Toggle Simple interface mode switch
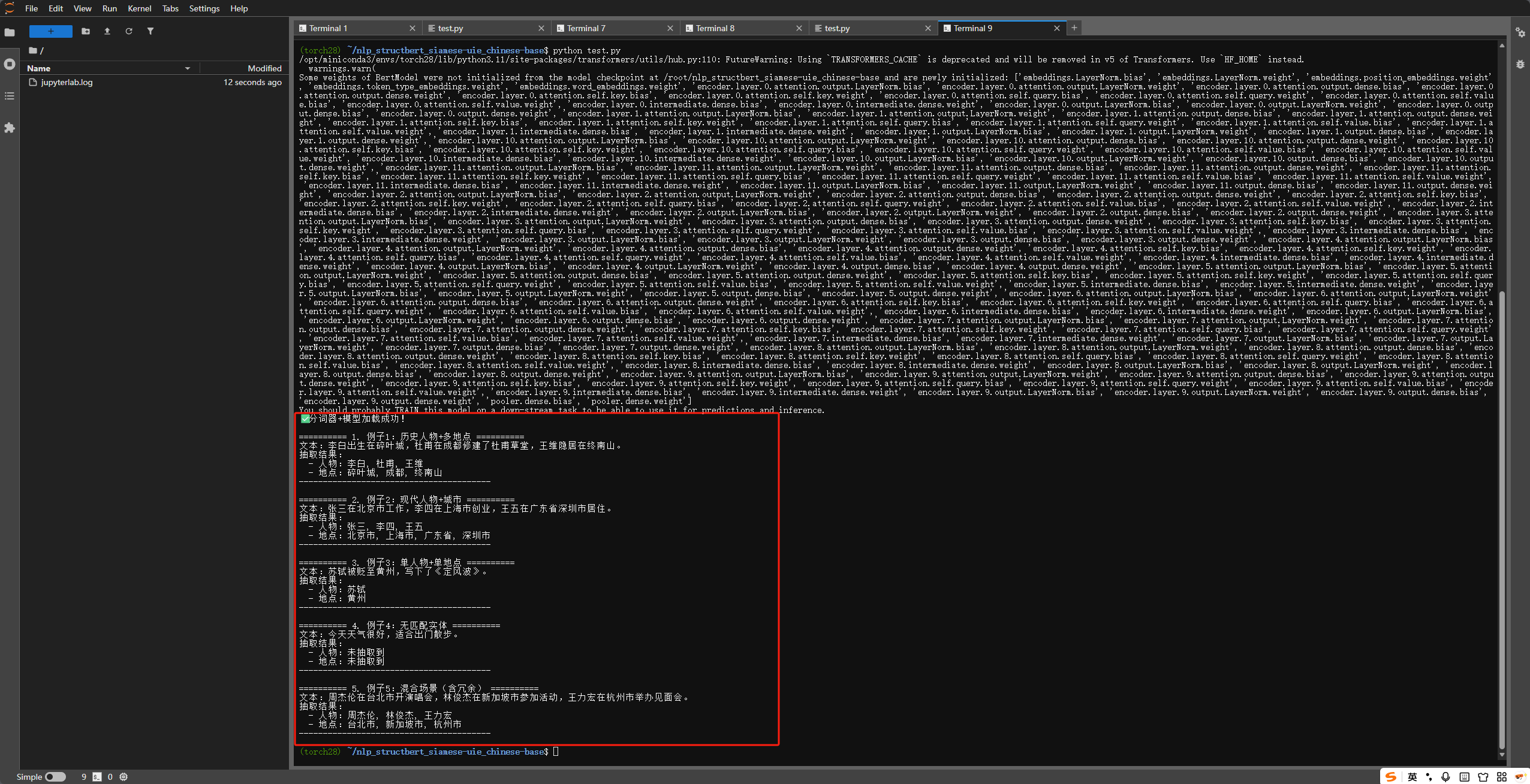 click(x=55, y=777)
